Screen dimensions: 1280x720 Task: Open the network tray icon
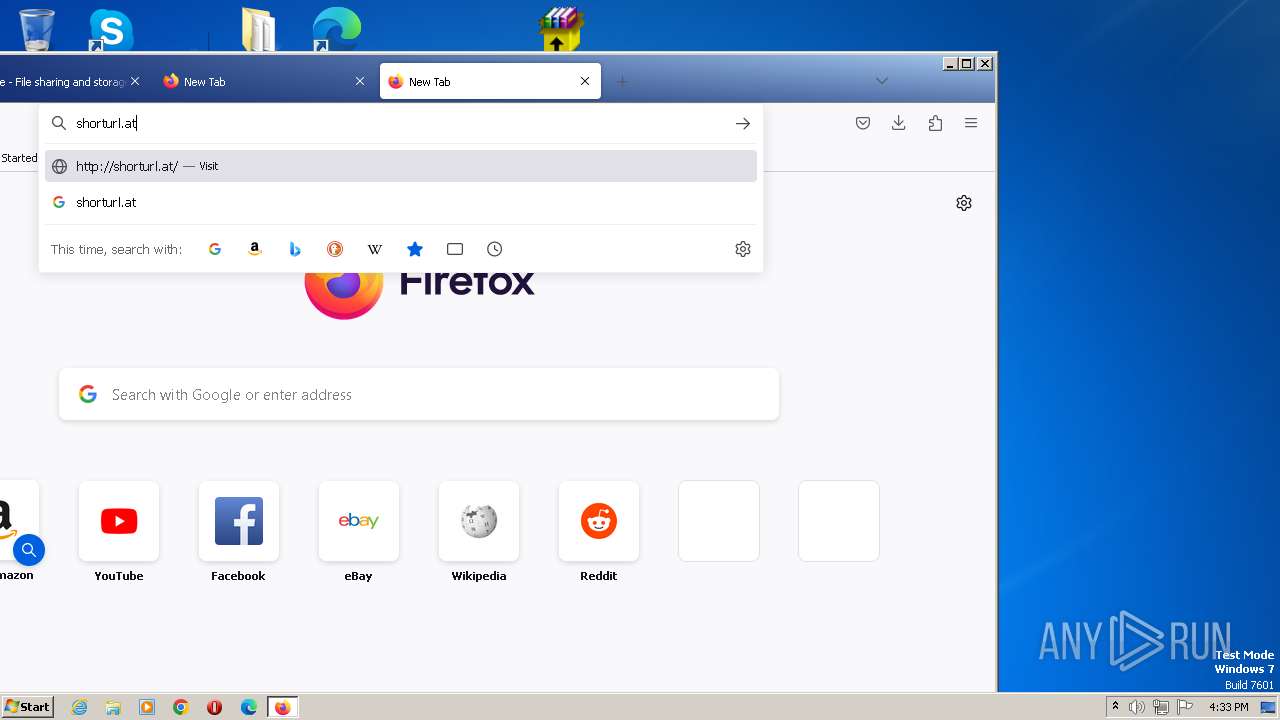tap(1161, 707)
